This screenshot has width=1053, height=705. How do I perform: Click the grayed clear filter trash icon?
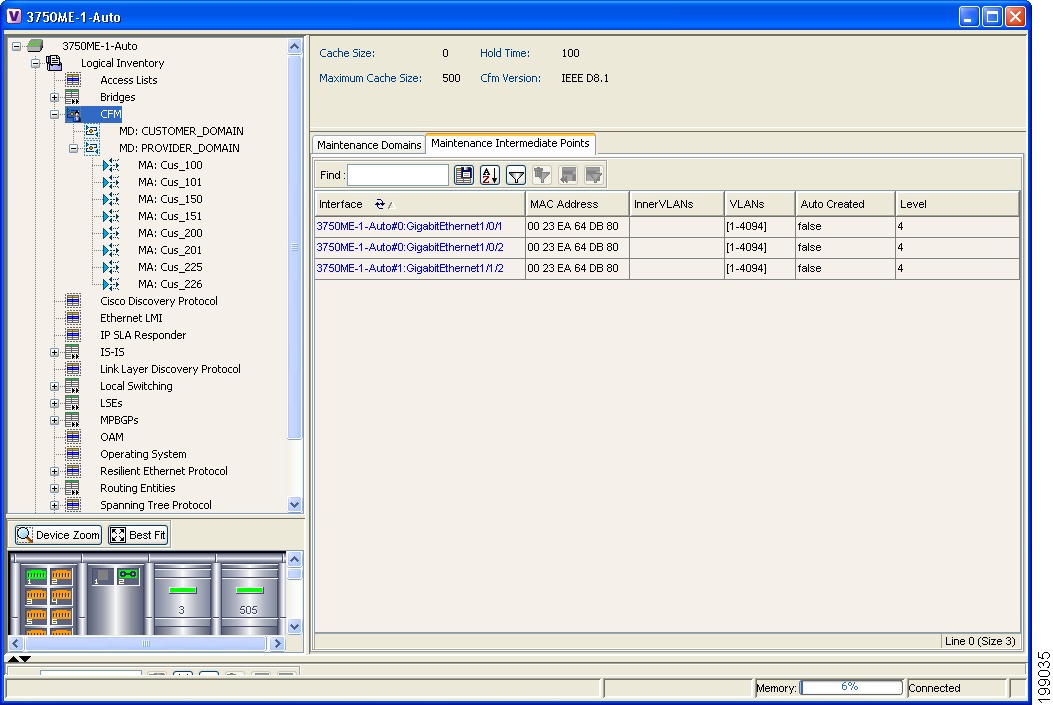click(x=542, y=175)
